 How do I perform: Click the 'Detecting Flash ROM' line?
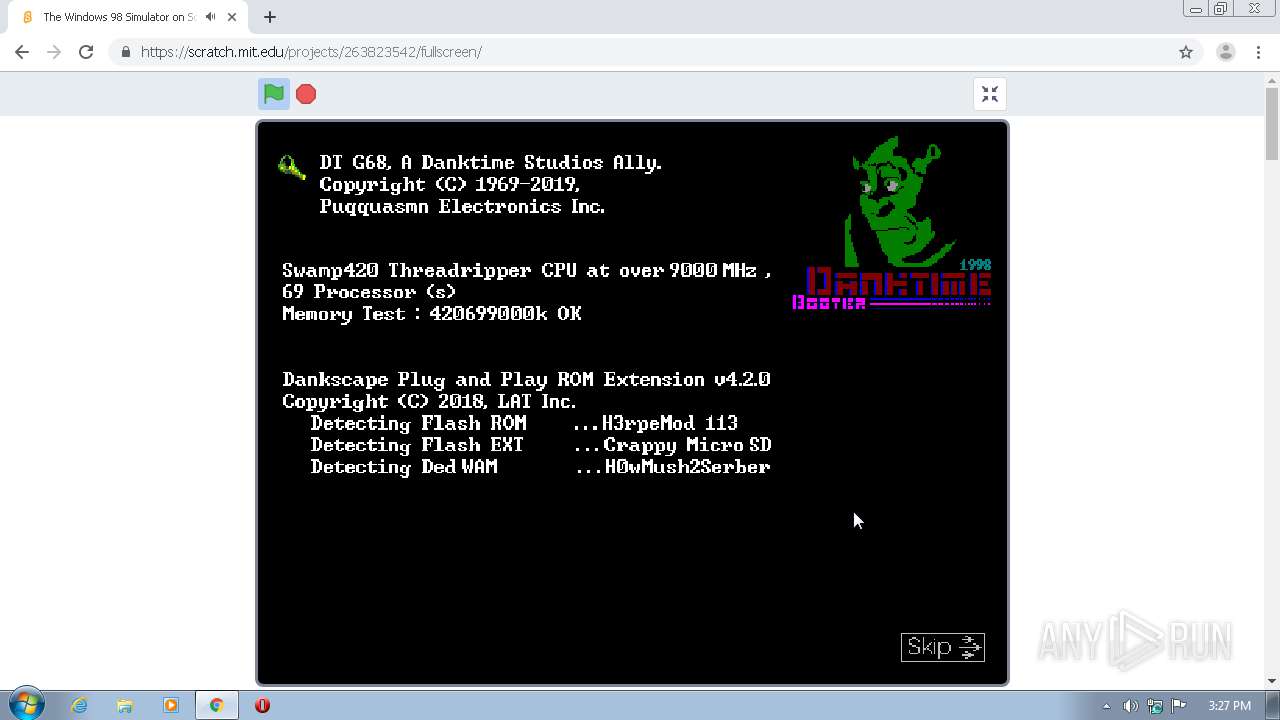coord(524,424)
